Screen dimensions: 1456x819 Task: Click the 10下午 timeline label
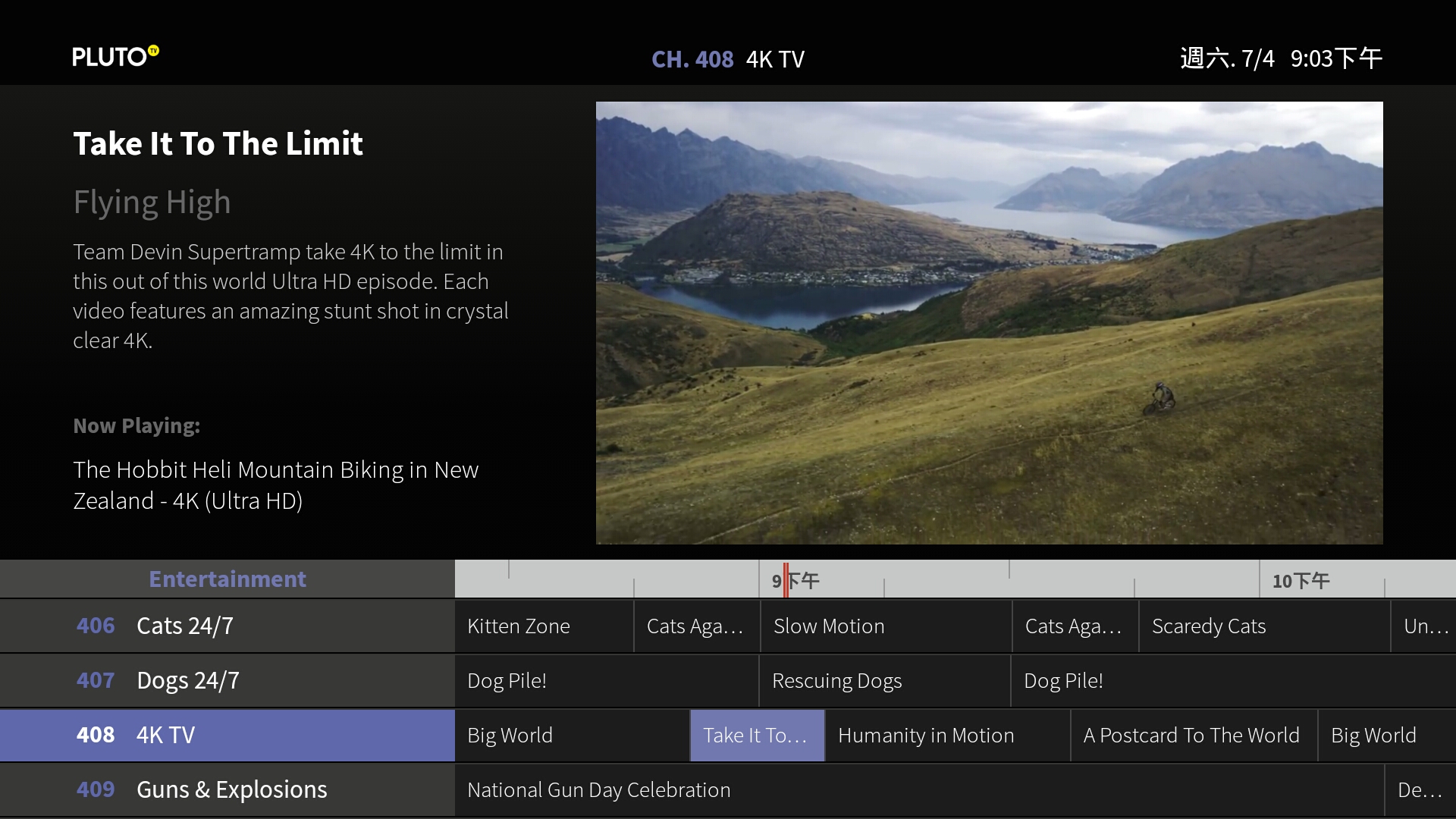[1301, 581]
